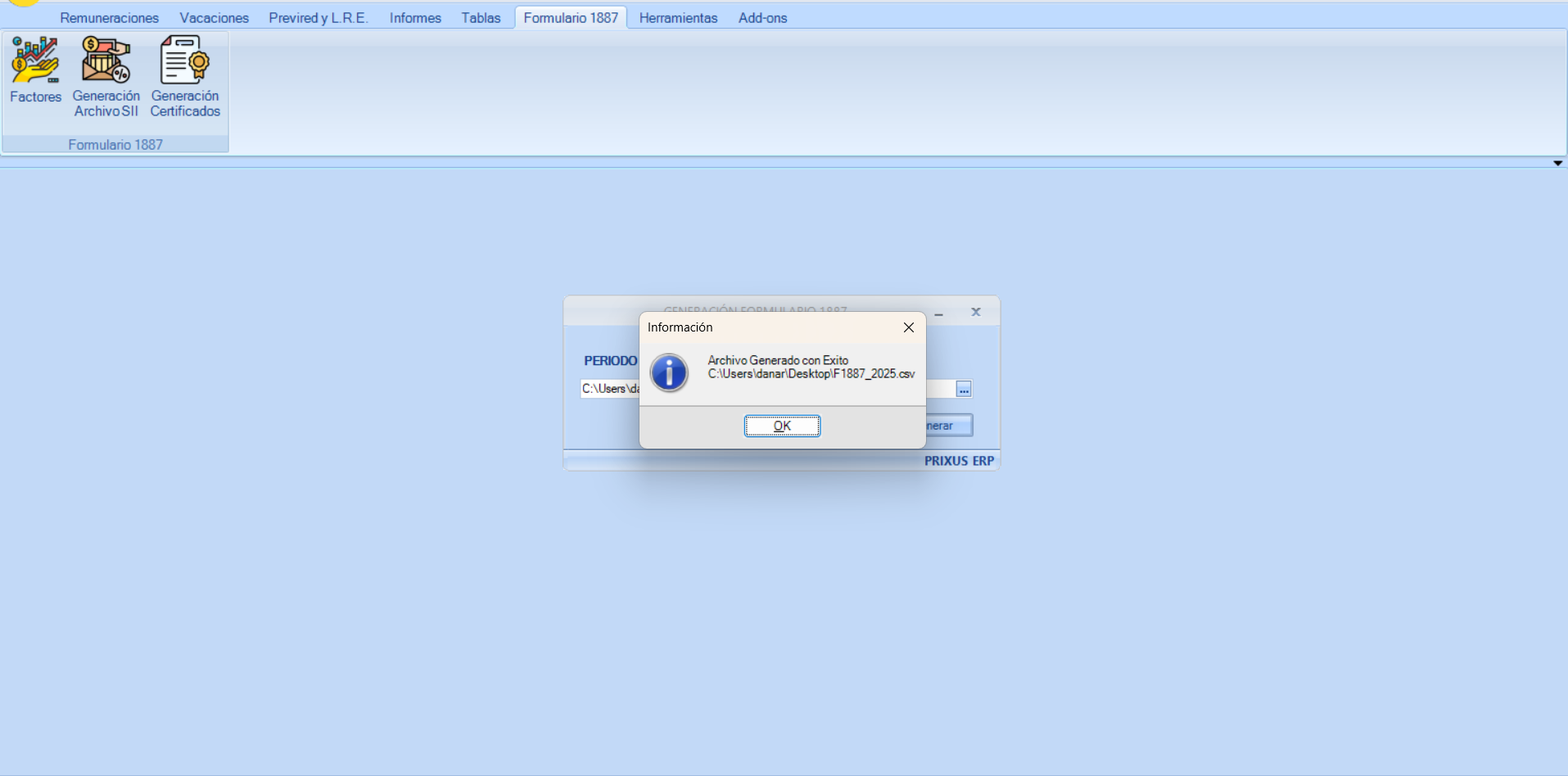The image size is (1568, 776).
Task: Switch to the Herramientas tab
Action: 678,18
